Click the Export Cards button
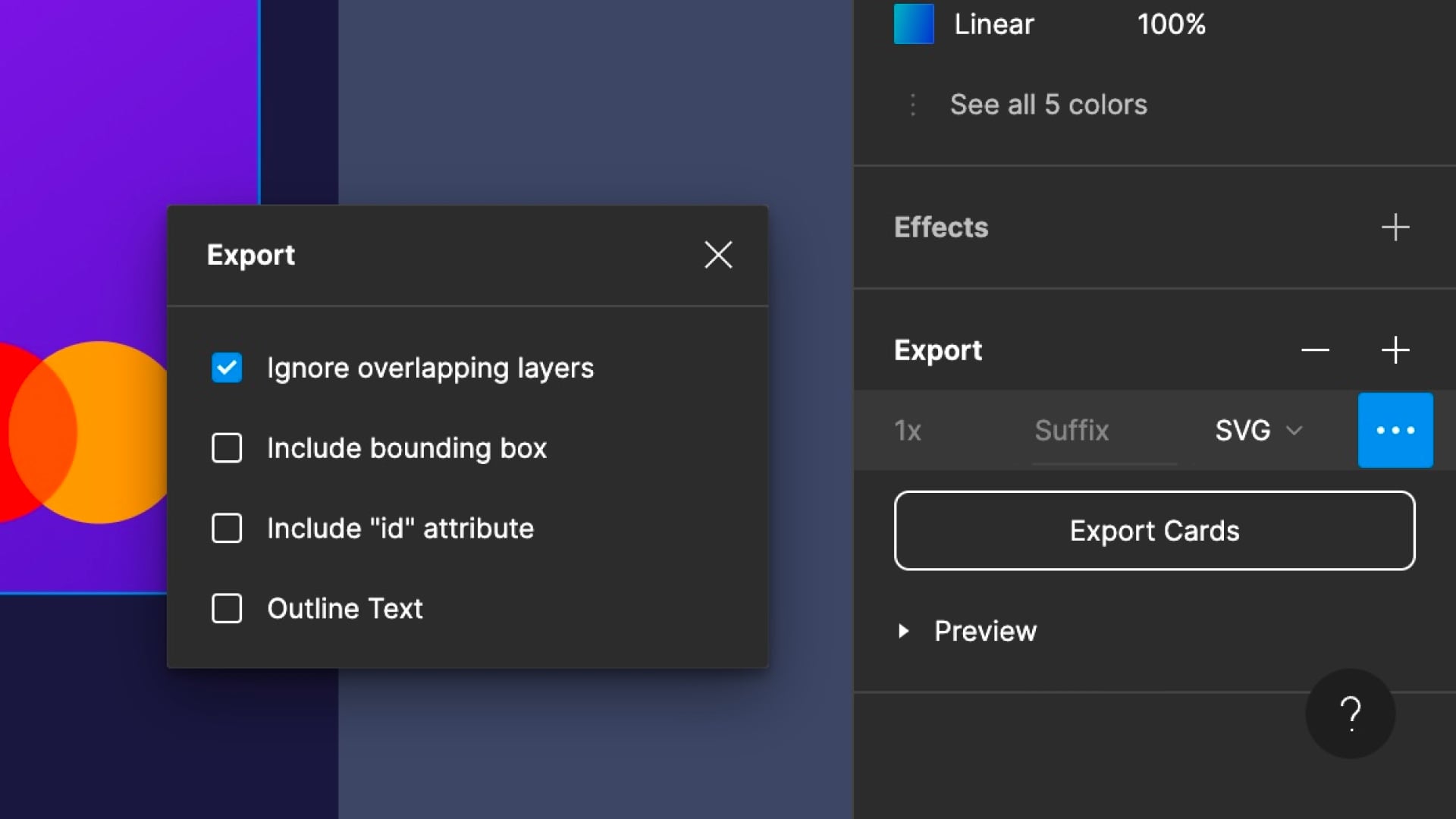 pos(1154,530)
